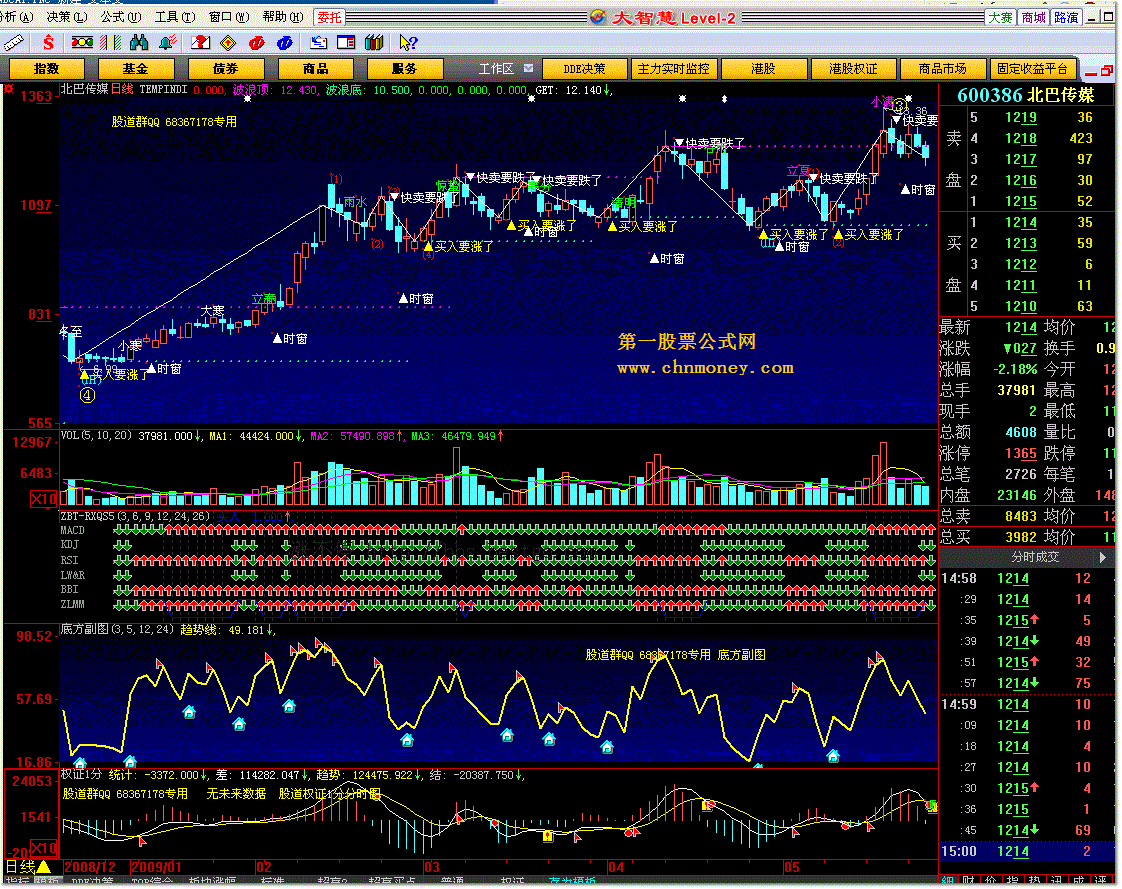Expand the 工作区 dropdown arrow

click(x=528, y=69)
